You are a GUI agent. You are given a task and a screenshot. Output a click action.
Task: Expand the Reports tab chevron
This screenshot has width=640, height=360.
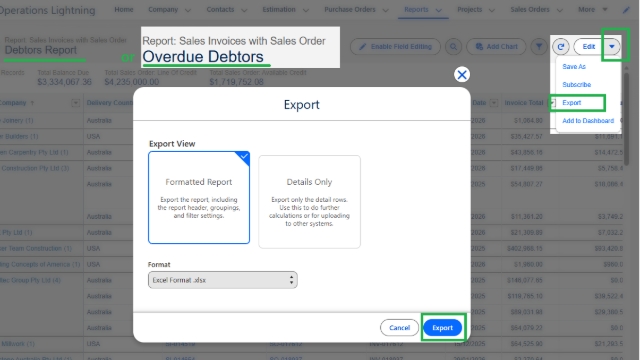pyautogui.click(x=438, y=10)
